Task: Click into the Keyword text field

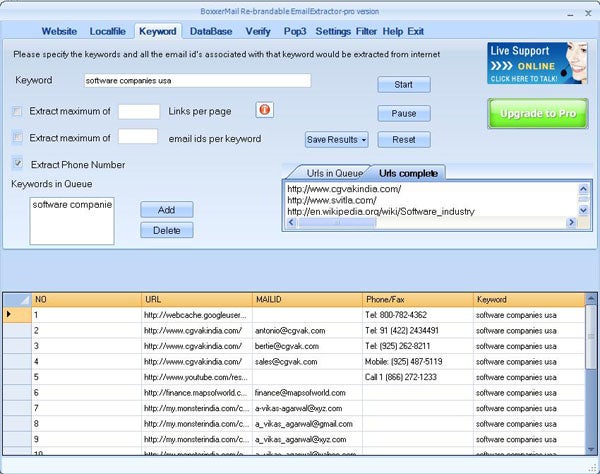Action: point(196,80)
